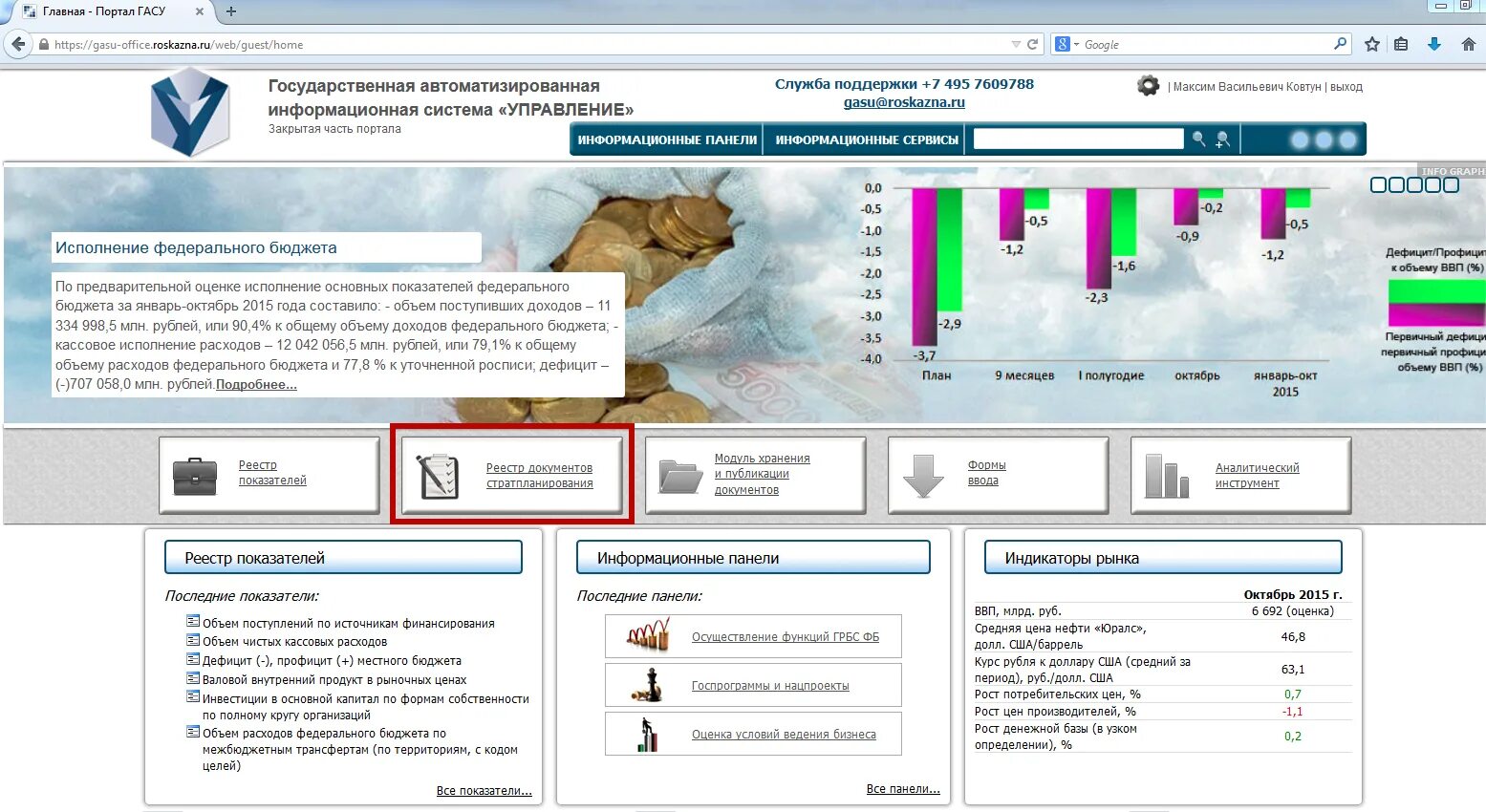
Task: Run portal search with magnifier icon
Action: point(1198,139)
